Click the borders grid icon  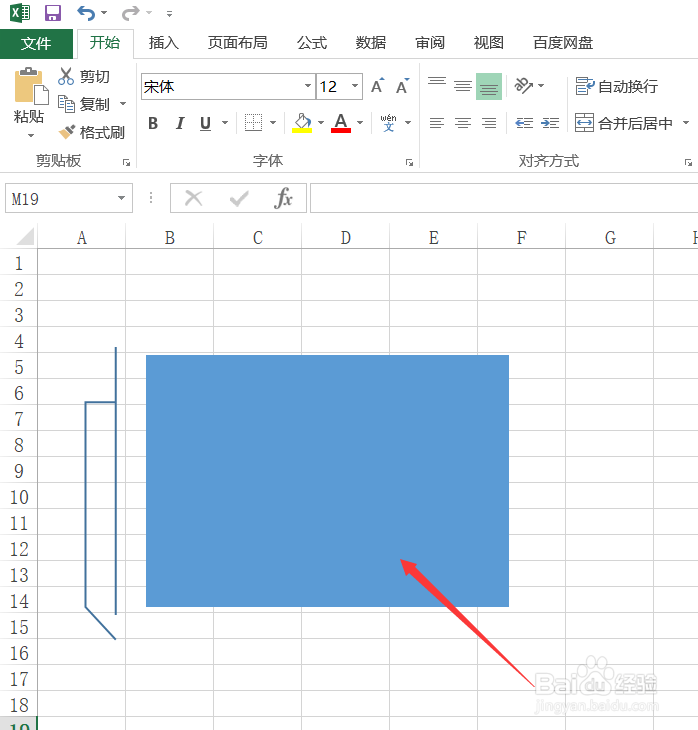click(254, 122)
